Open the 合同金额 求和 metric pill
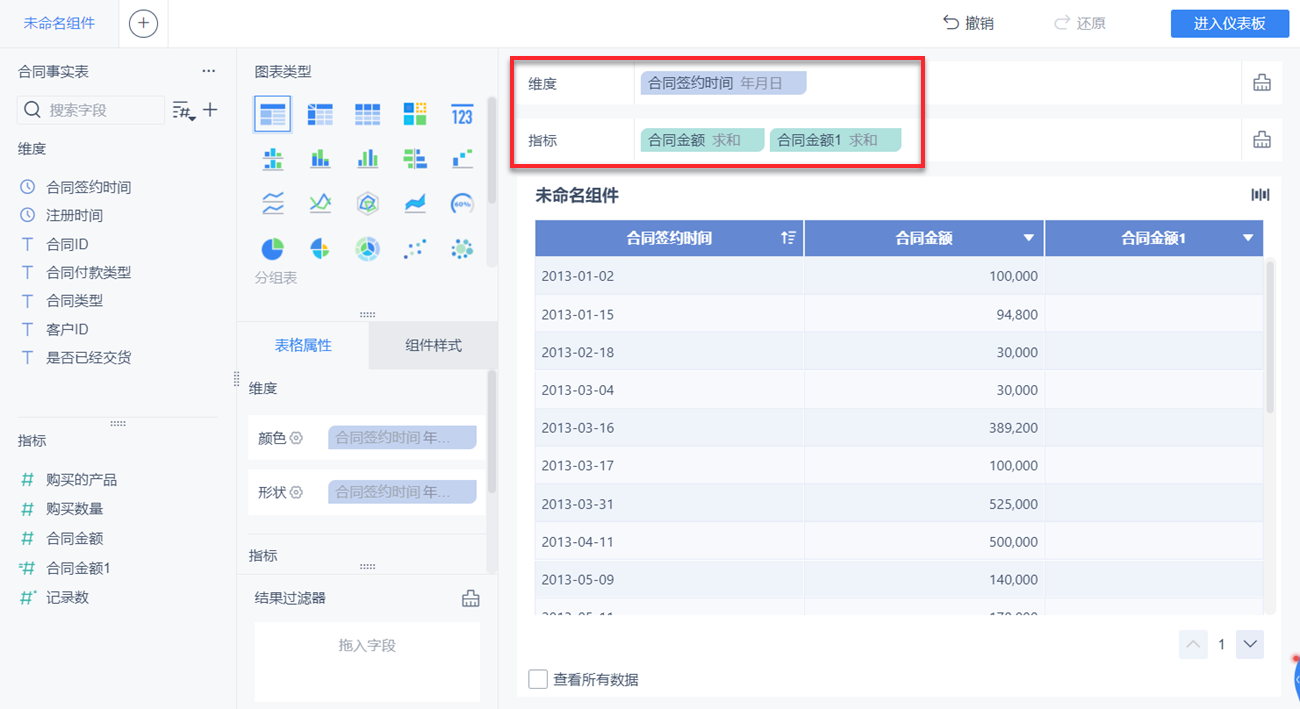This screenshot has width=1300, height=709. click(x=702, y=140)
